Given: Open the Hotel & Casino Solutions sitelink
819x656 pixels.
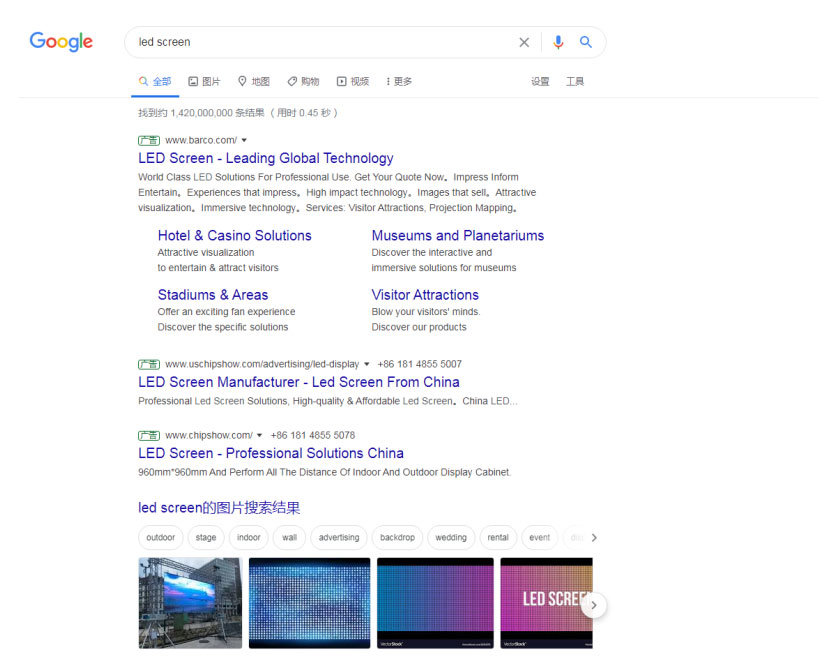Looking at the screenshot, I should coord(234,235).
